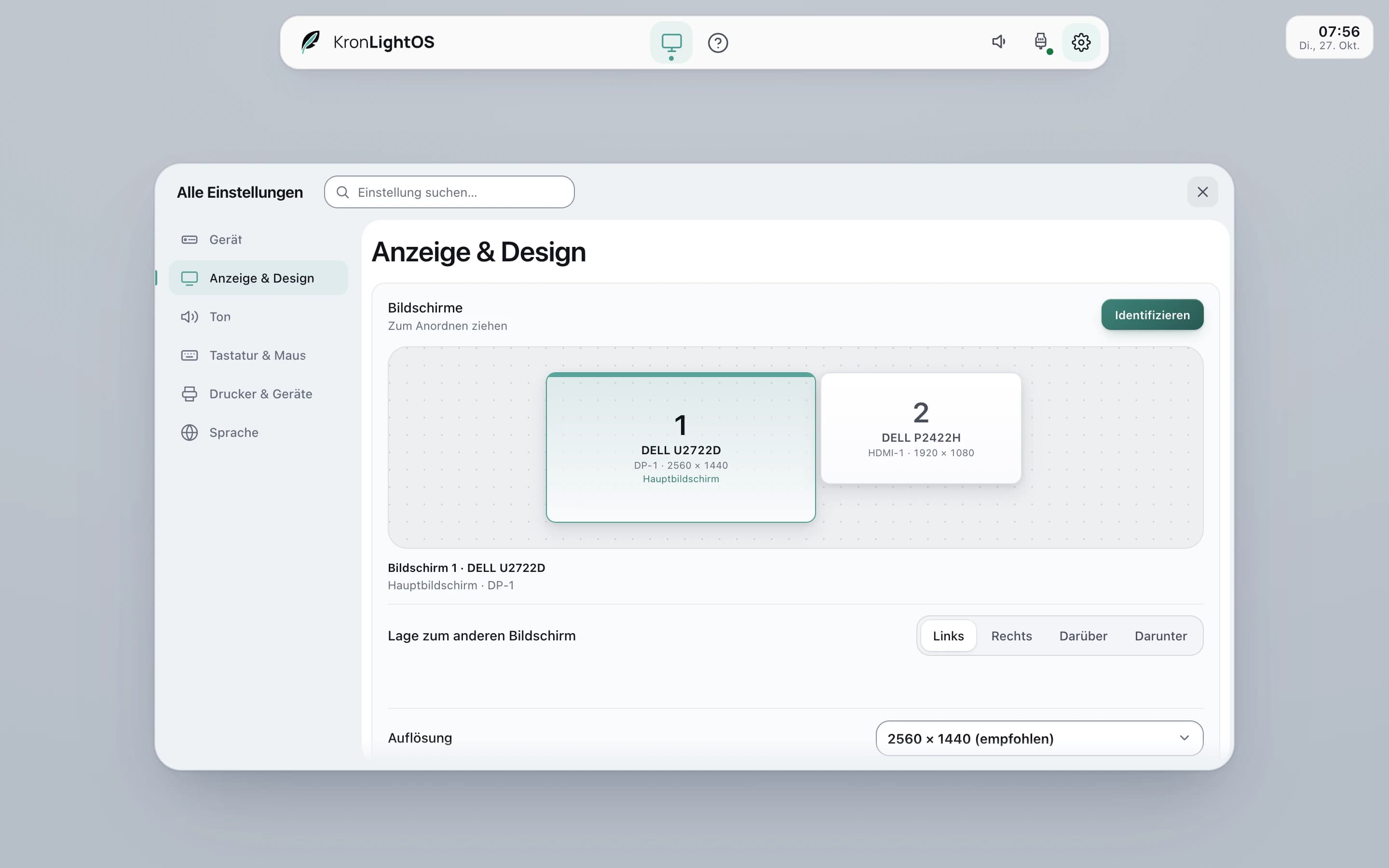Click the Zum Anordnen ziehen hint

[447, 326]
